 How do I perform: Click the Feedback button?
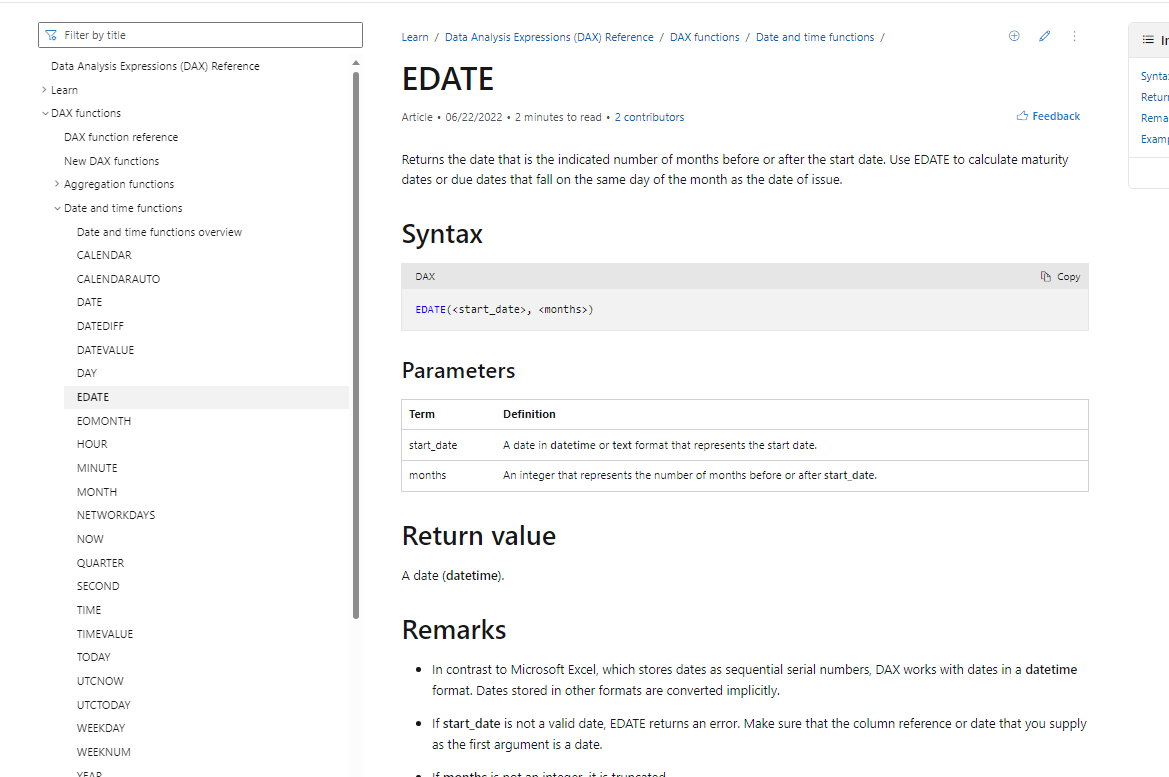pyautogui.click(x=1047, y=116)
